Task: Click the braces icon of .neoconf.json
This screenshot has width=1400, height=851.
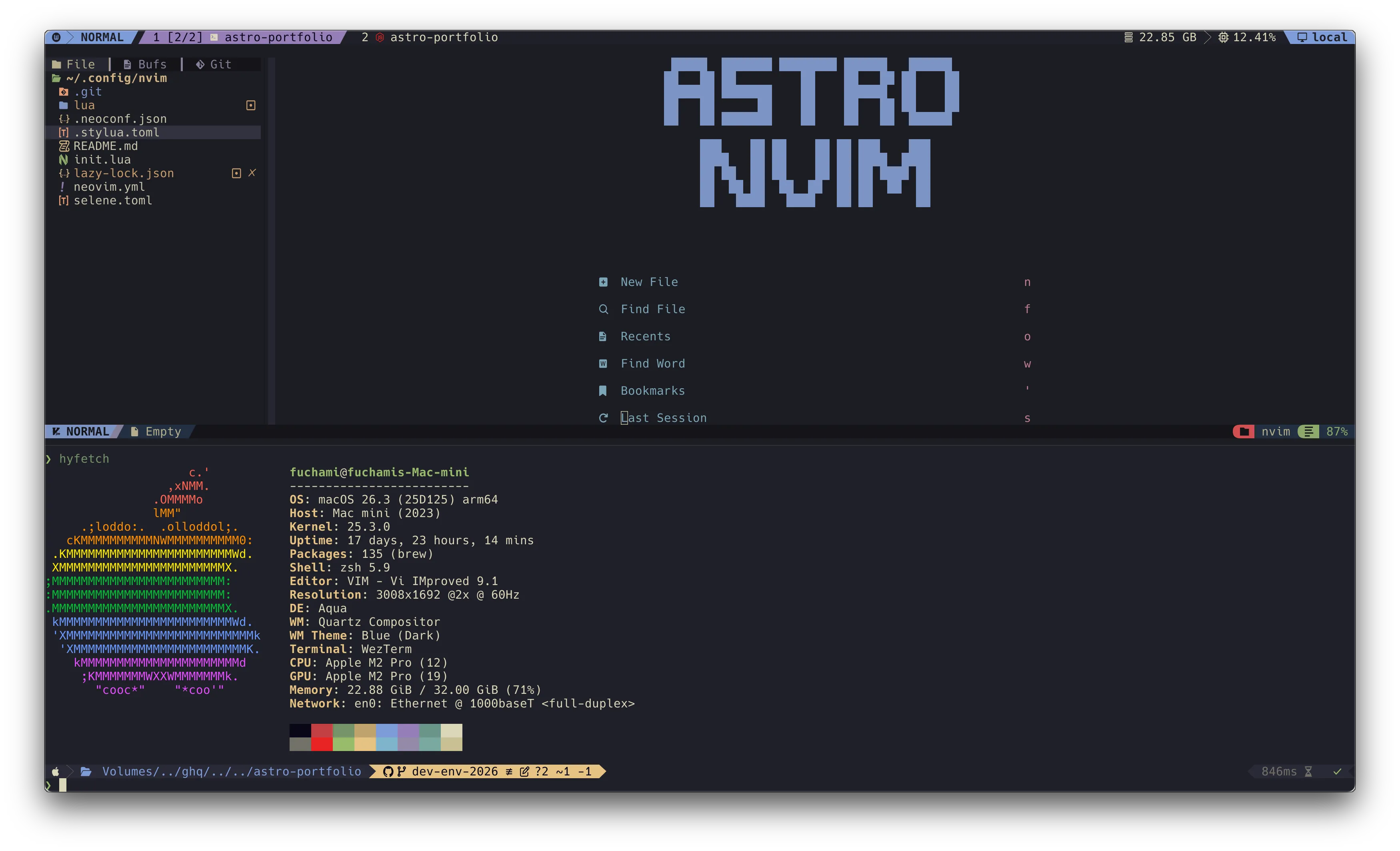Action: [x=64, y=119]
